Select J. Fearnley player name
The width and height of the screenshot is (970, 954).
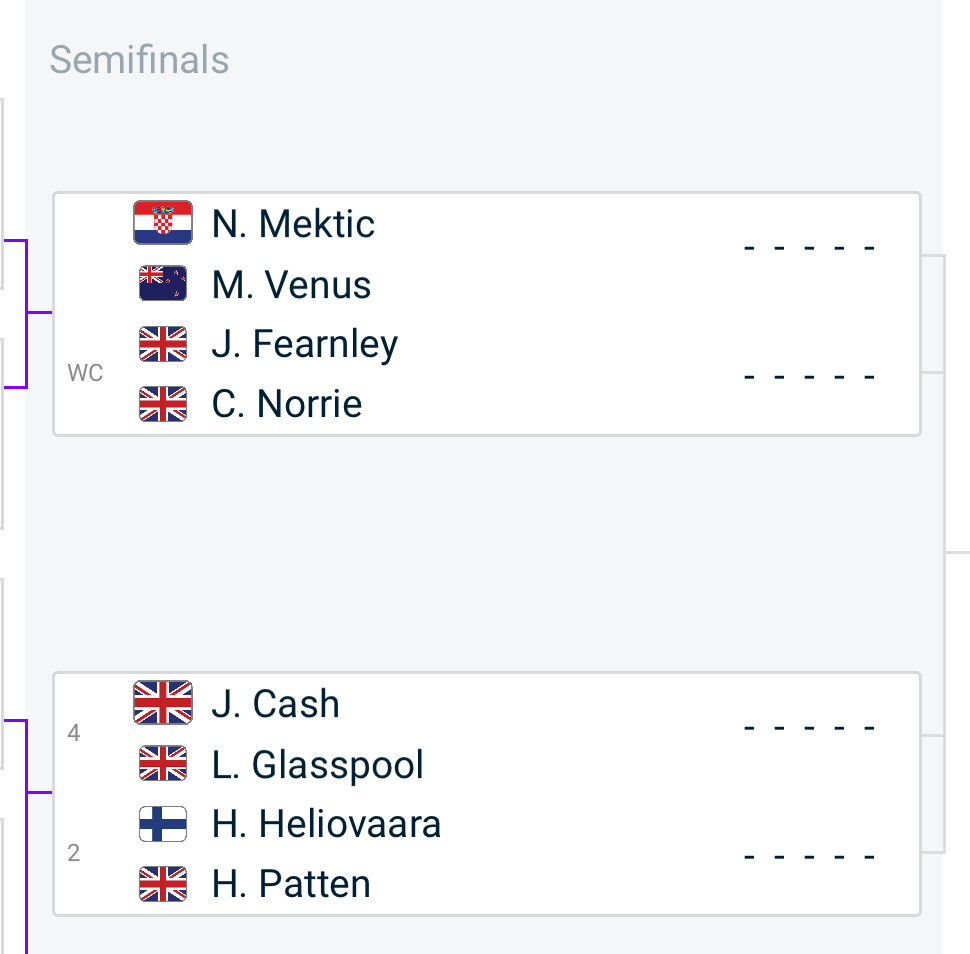[305, 344]
